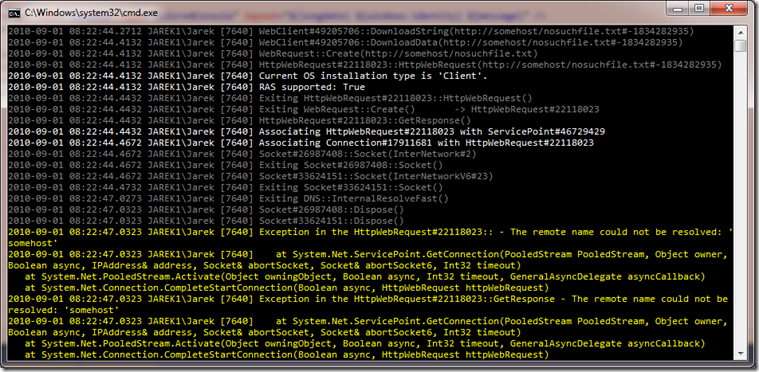
Task: Click 'Exiting HttpWebRequest#22118023::HttpWebRequest()' line
Action: point(270,98)
